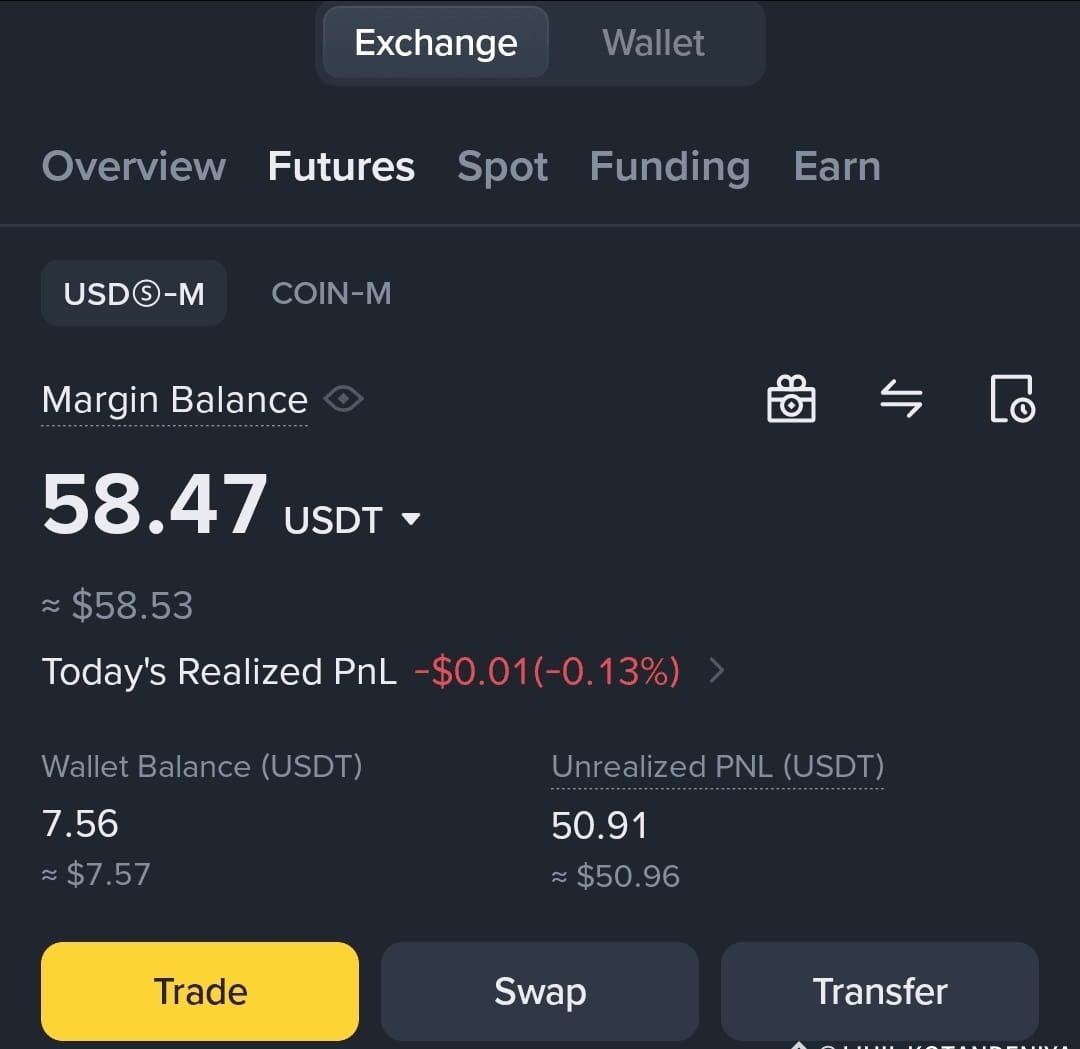Select the USDⓈ-M futures option

click(134, 293)
